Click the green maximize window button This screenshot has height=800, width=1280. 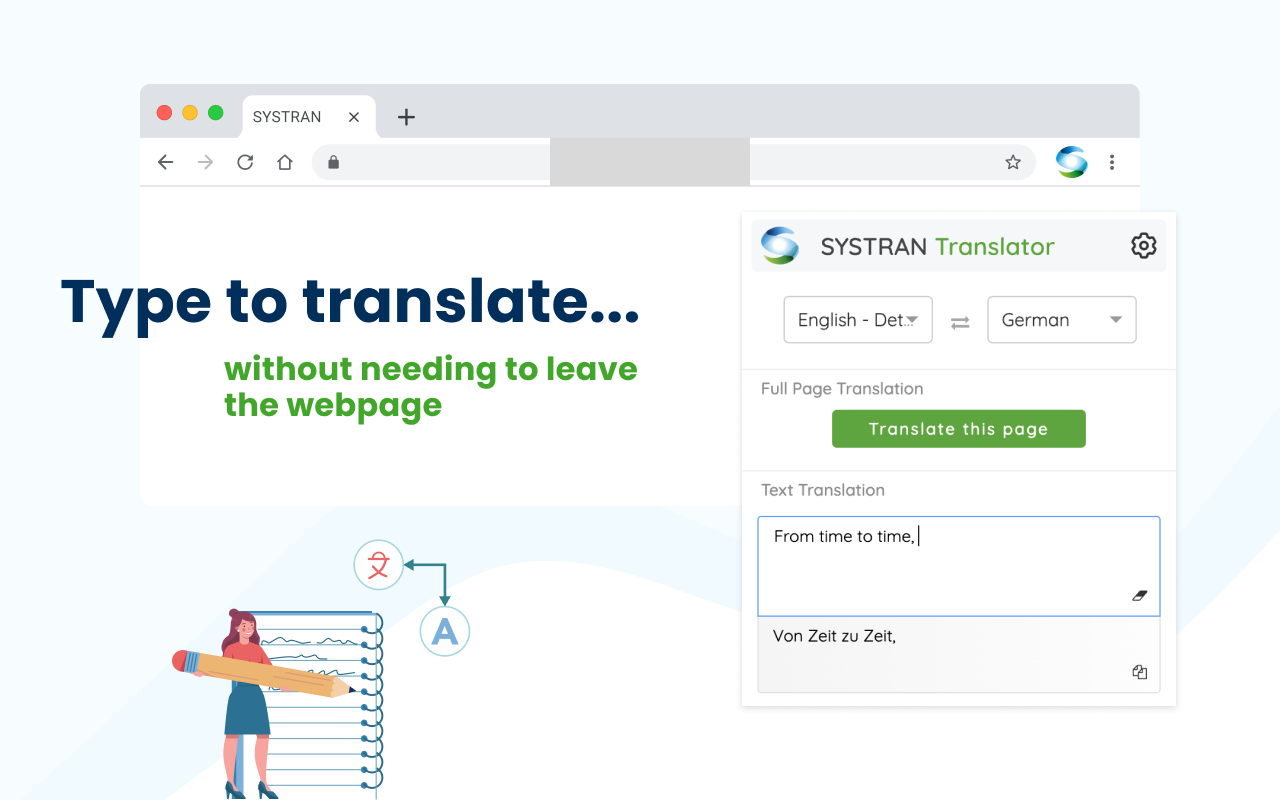click(x=215, y=113)
